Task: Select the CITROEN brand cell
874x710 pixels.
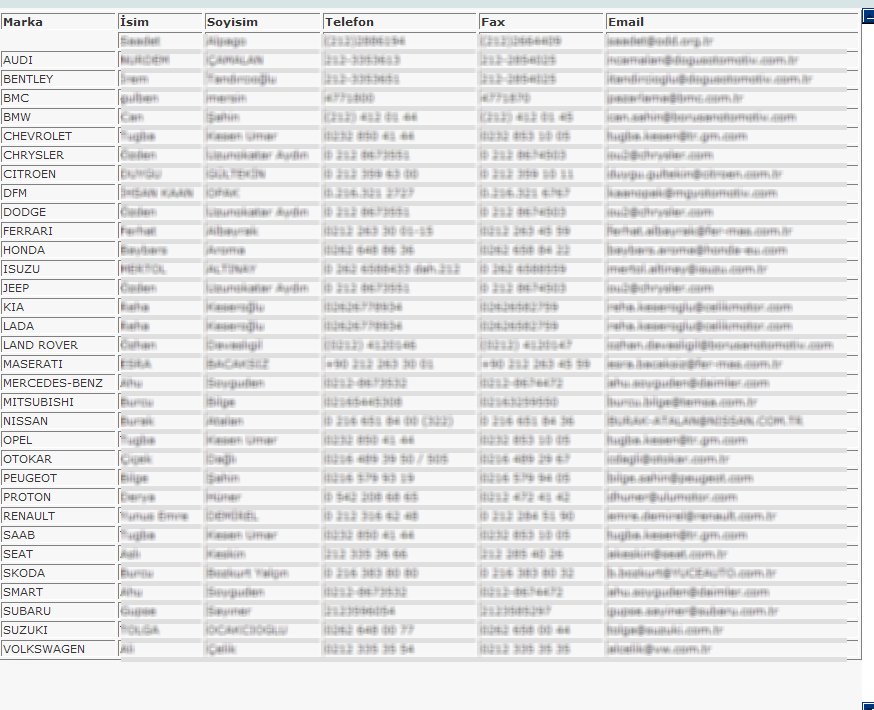Action: 58,174
